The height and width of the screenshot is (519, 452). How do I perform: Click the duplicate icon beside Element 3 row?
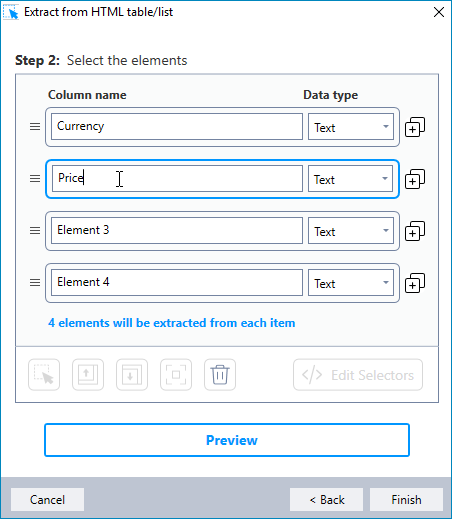click(415, 231)
